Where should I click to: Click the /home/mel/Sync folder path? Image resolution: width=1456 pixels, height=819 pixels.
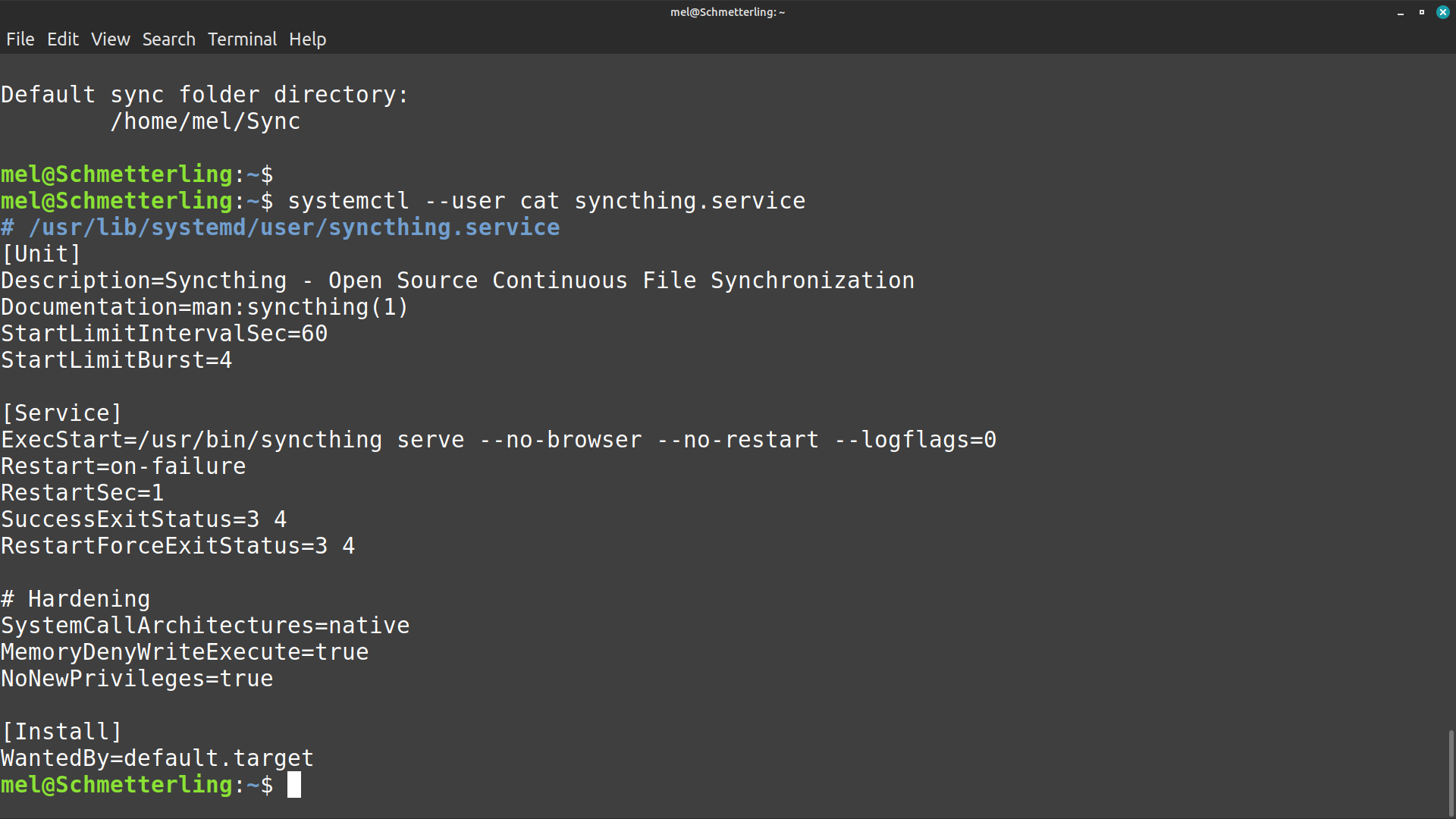206,121
